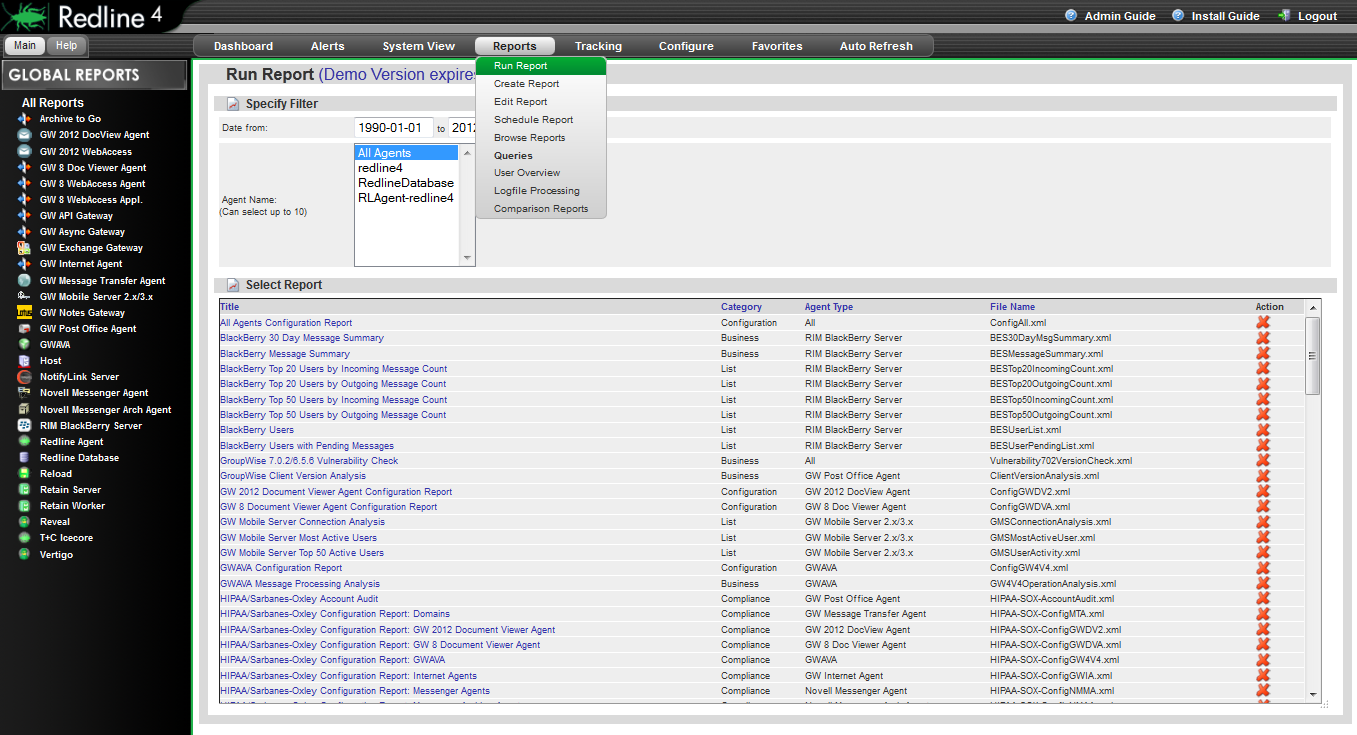Switch to the Main tab

click(x=25, y=46)
